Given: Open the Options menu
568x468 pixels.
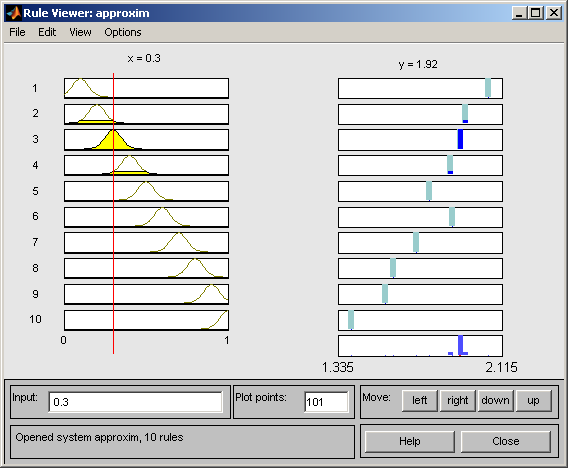Looking at the screenshot, I should 123,32.
